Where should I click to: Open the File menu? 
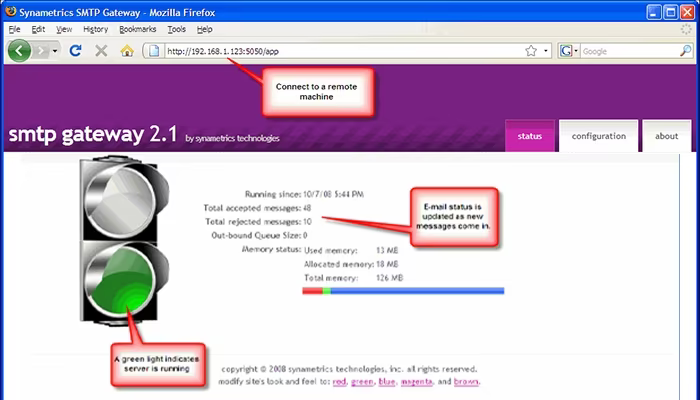tap(14, 29)
